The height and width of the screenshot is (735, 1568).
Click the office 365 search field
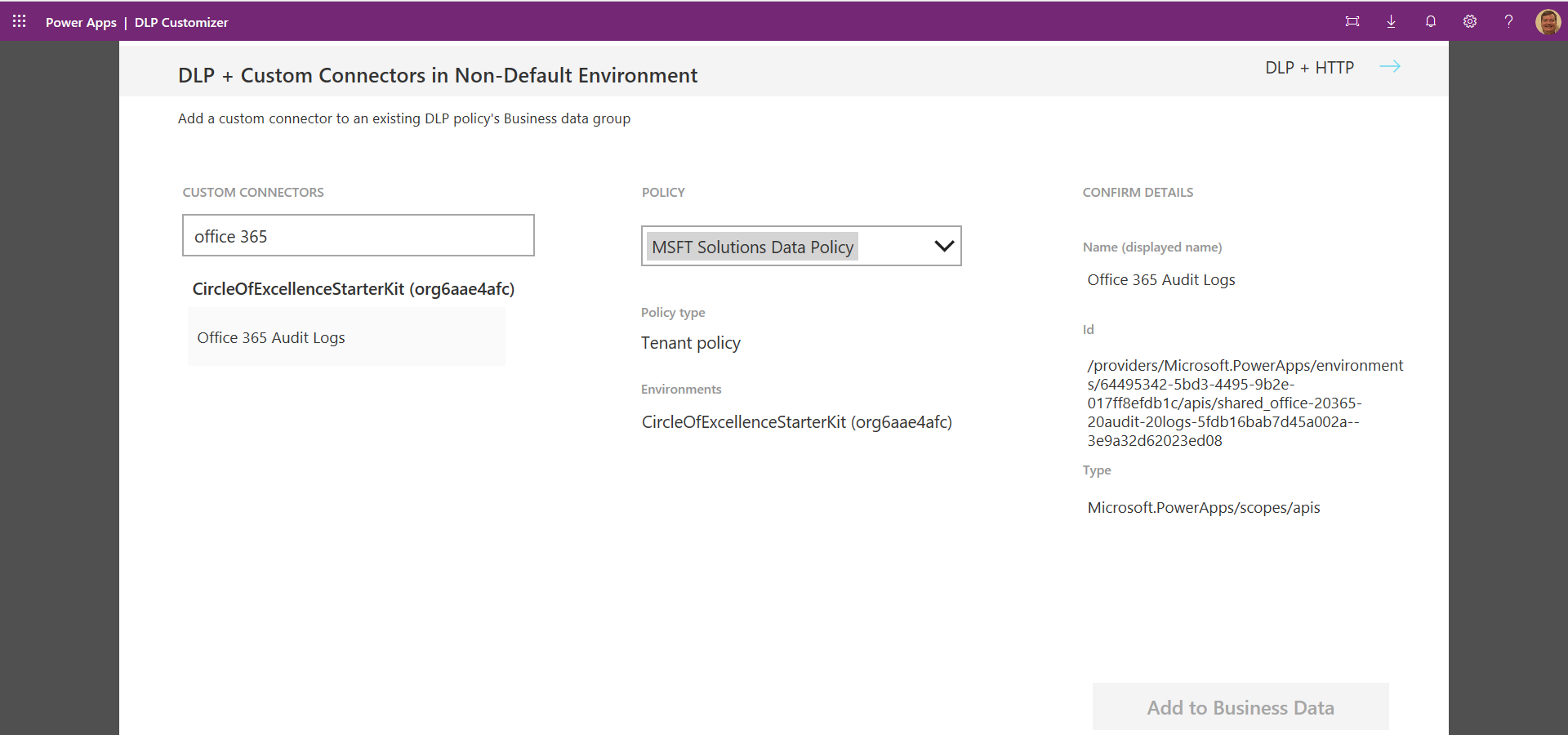(x=358, y=236)
